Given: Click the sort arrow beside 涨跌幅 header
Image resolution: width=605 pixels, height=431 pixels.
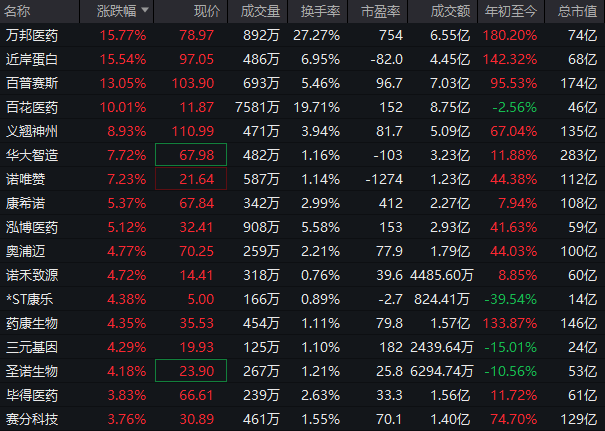Looking at the screenshot, I should [x=145, y=10].
